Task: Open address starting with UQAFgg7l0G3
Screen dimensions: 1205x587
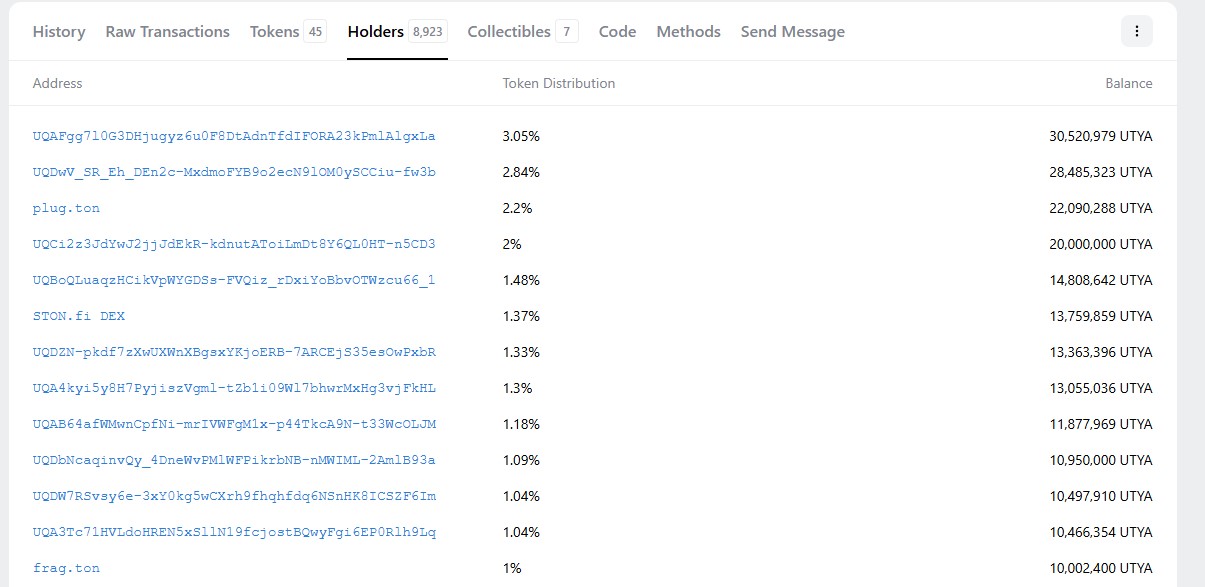Action: tap(234, 136)
